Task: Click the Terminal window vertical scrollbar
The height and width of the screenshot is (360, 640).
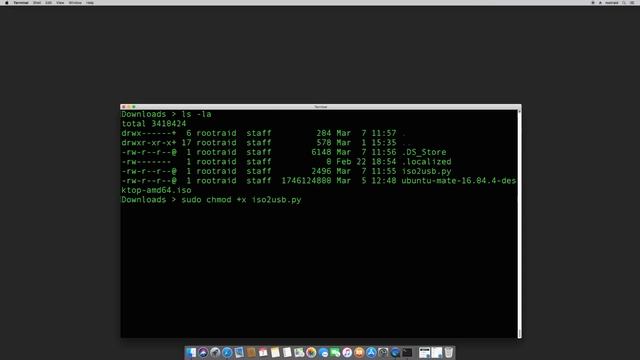Action: click(x=519, y=223)
